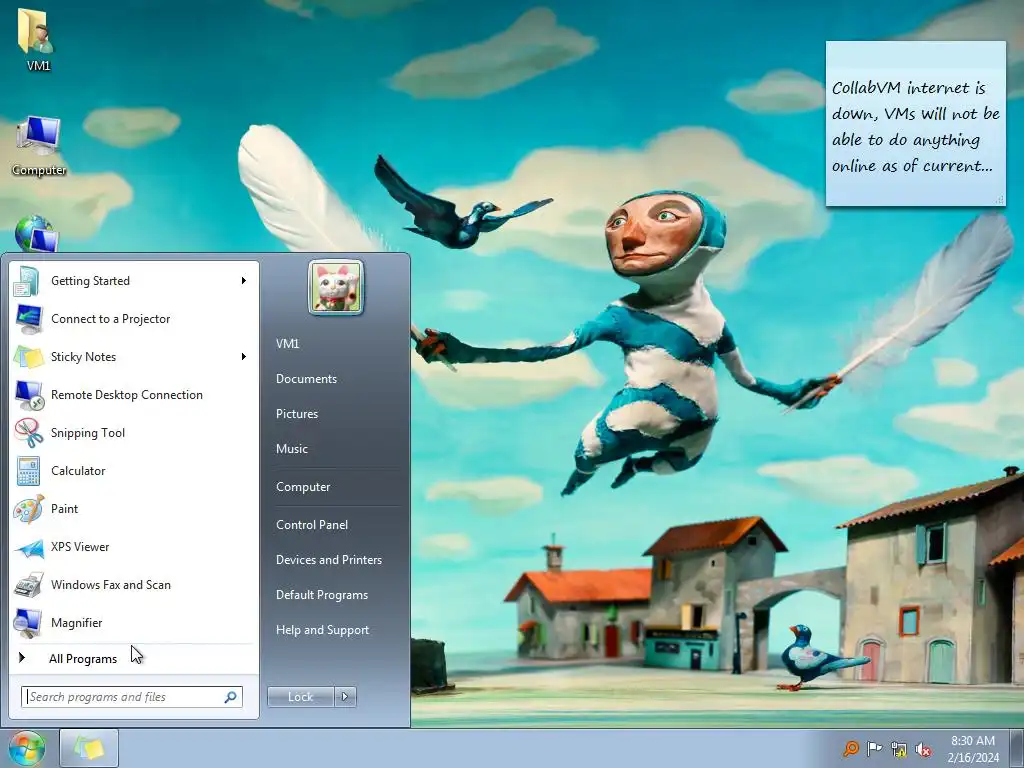Open Sticky Notes taskbar button
The height and width of the screenshot is (768, 1024).
click(x=89, y=748)
